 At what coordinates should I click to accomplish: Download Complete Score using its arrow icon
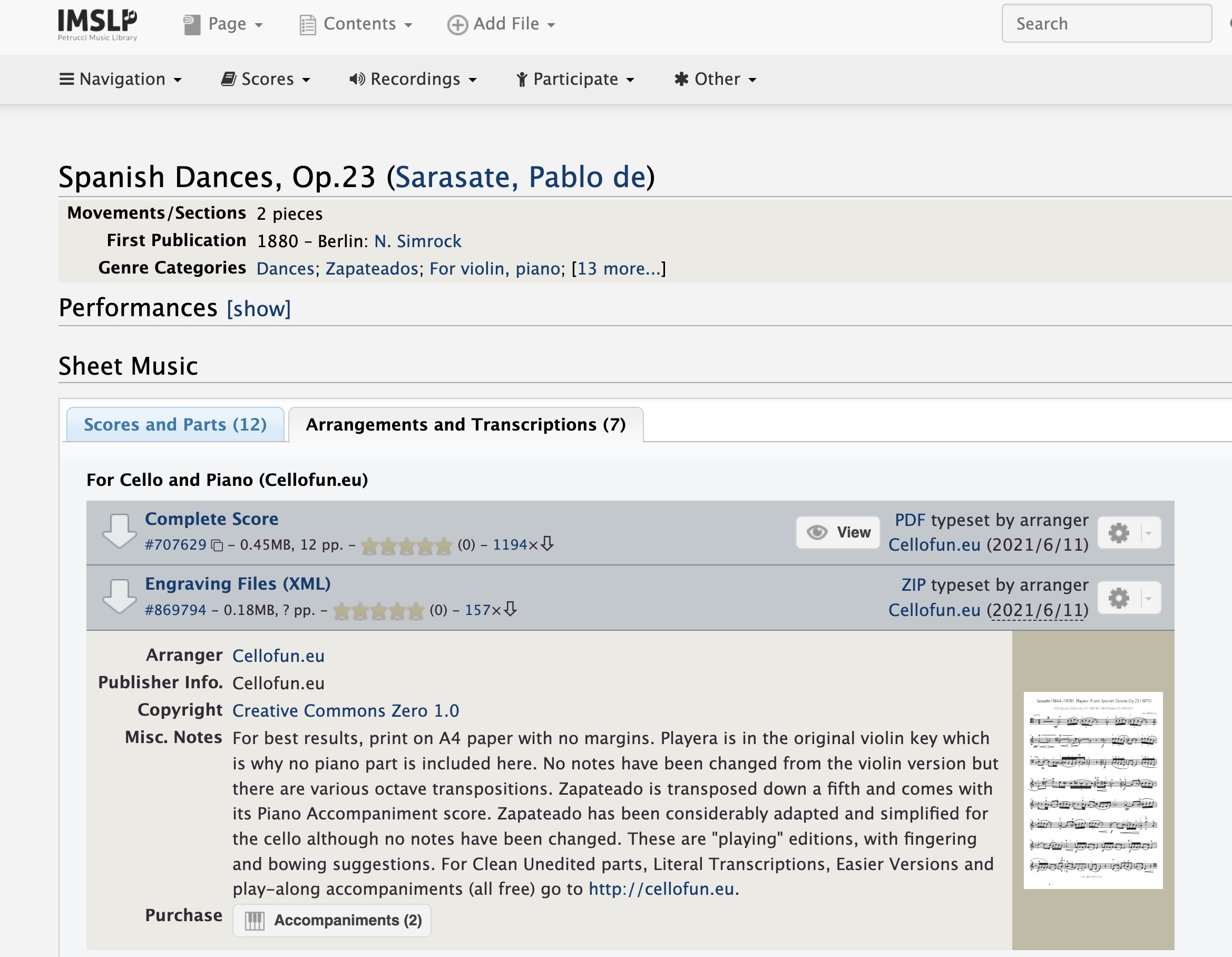pyautogui.click(x=119, y=531)
